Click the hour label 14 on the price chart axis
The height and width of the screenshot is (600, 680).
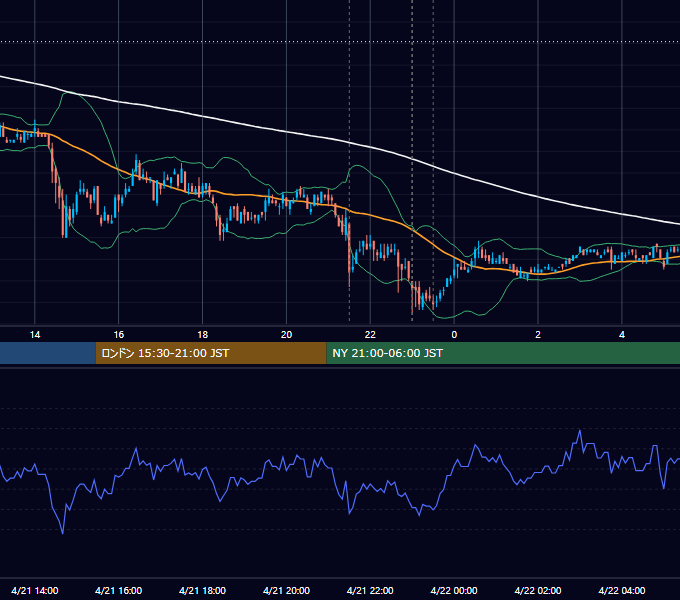pyautogui.click(x=35, y=335)
